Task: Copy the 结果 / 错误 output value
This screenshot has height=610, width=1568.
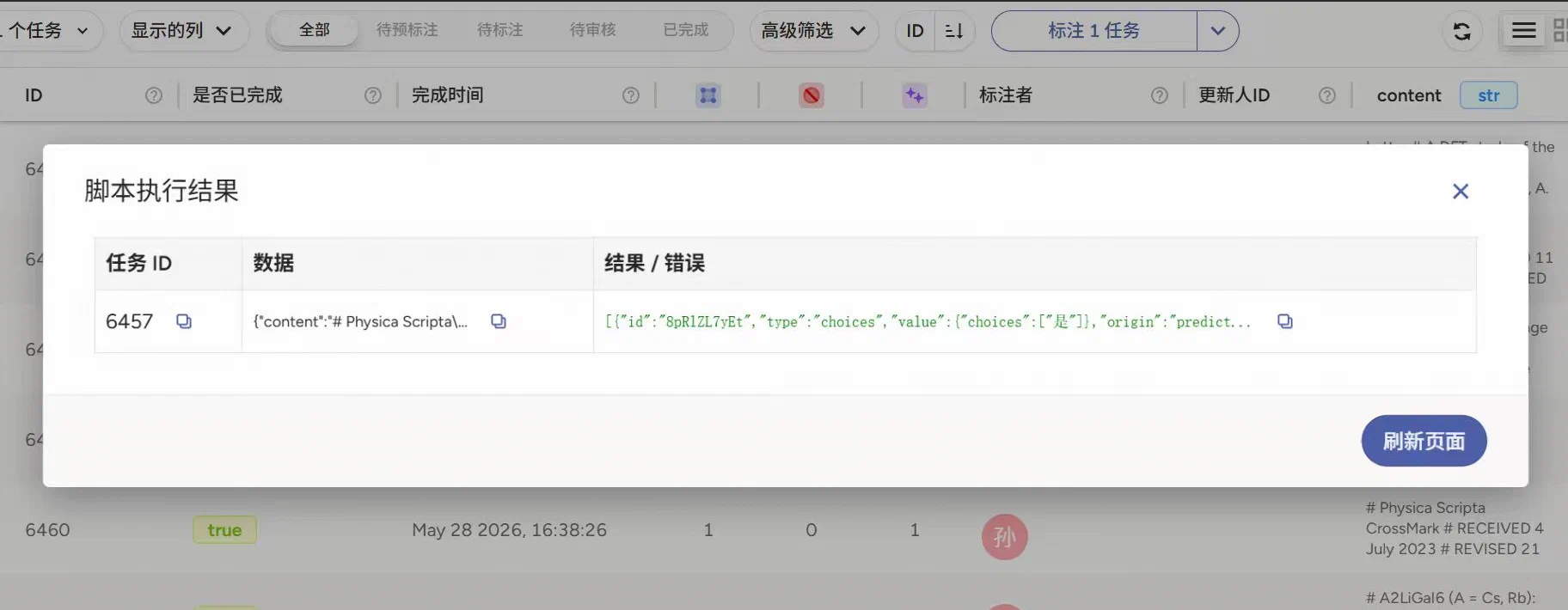Action: pyautogui.click(x=1285, y=321)
